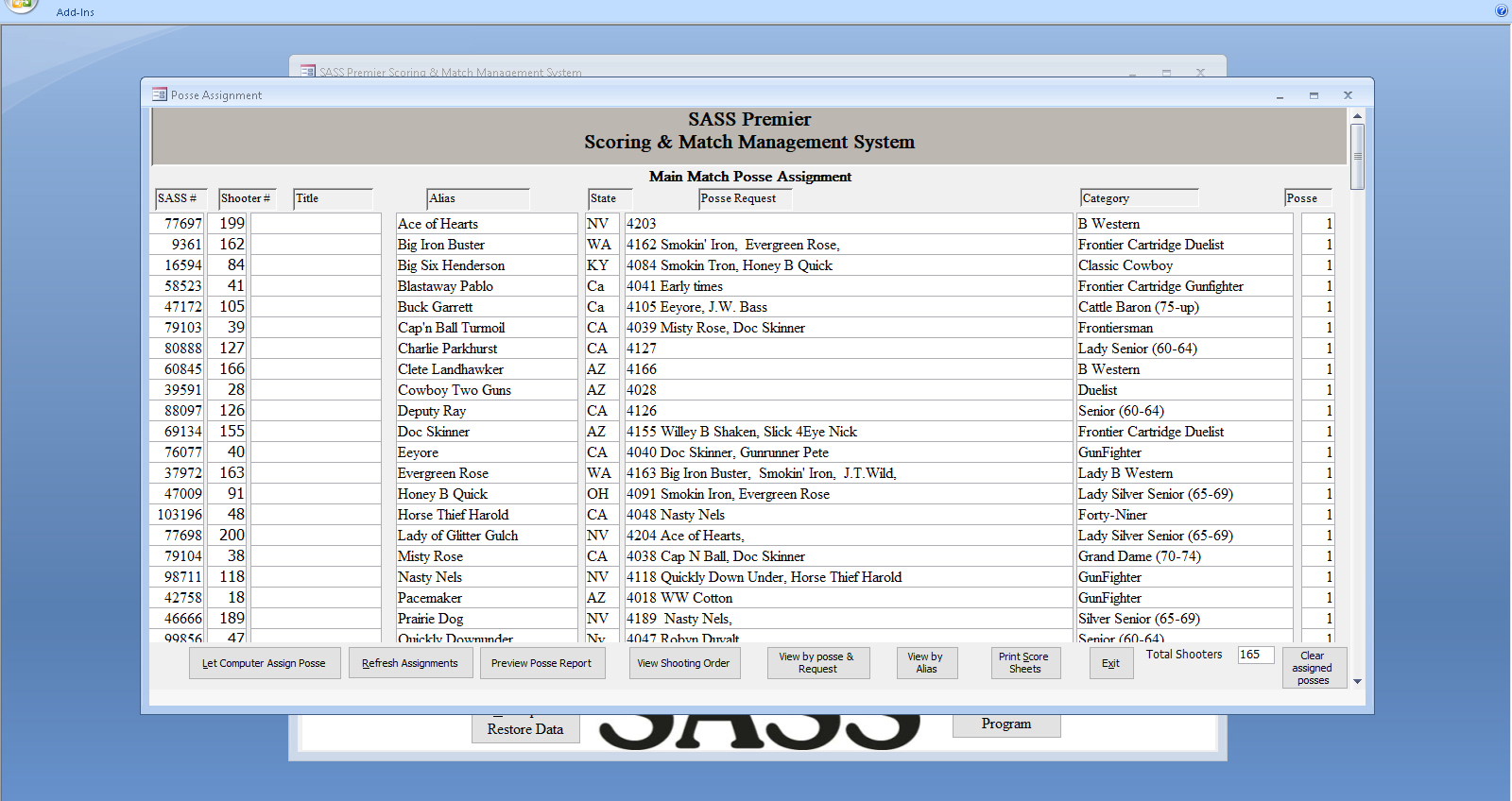Click the State column header

pyautogui.click(x=610, y=198)
